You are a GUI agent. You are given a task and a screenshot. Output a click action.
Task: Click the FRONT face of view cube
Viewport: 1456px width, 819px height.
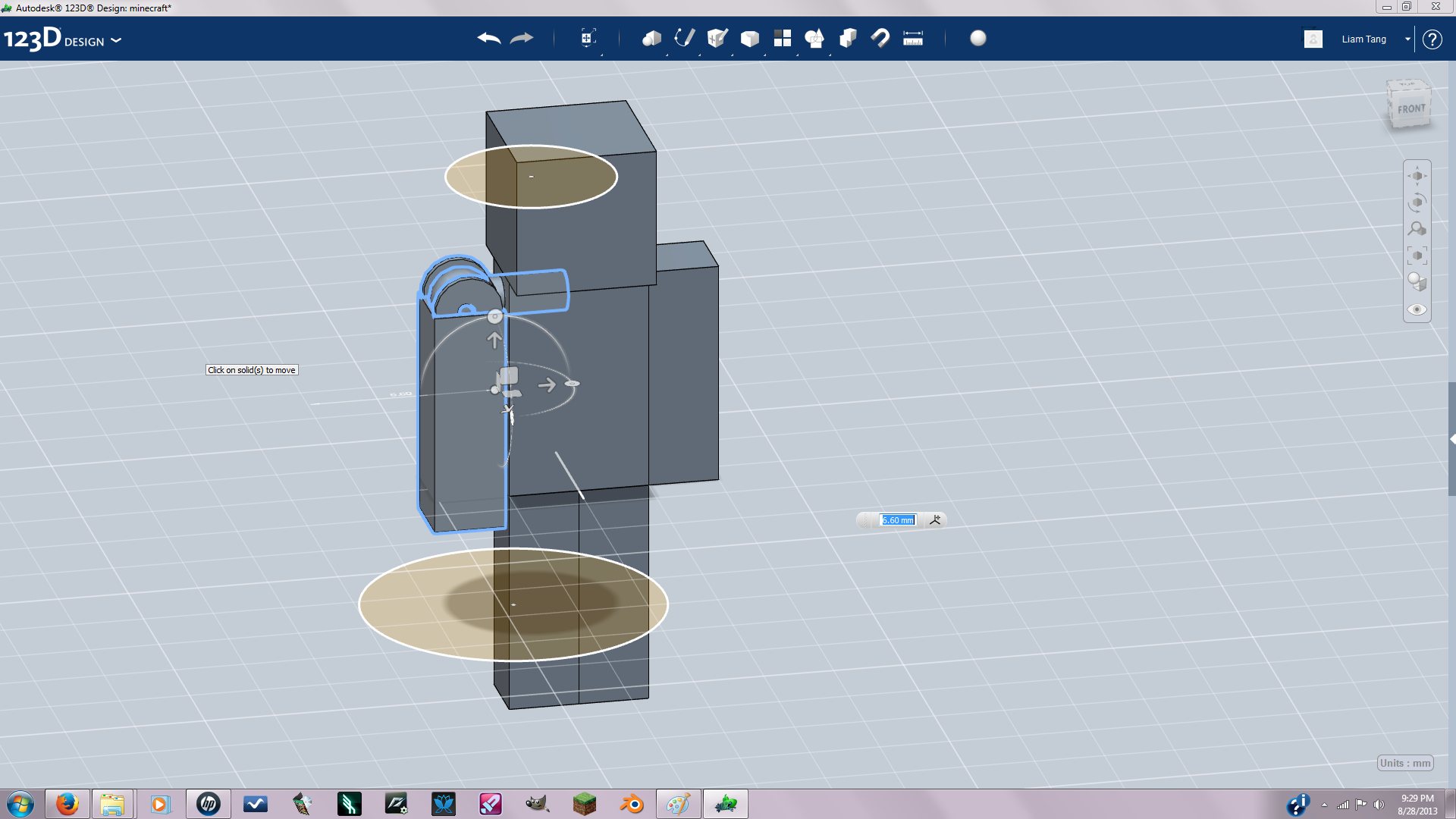(x=1410, y=109)
